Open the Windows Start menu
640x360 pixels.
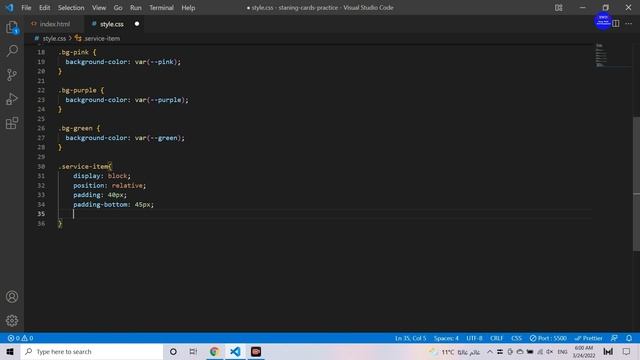[x=10, y=351]
